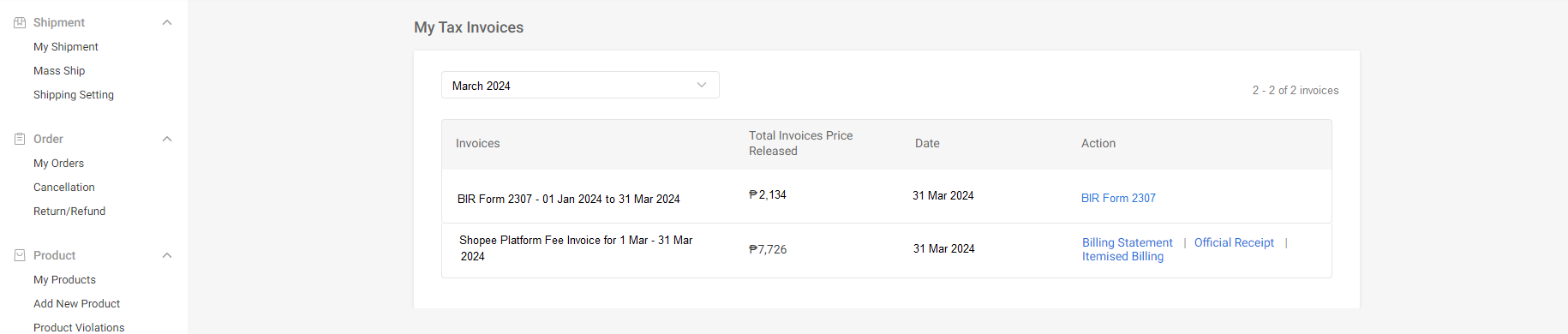Click the Total Invoices Price Released header
Image resolution: width=1568 pixels, height=334 pixels.
801,143
